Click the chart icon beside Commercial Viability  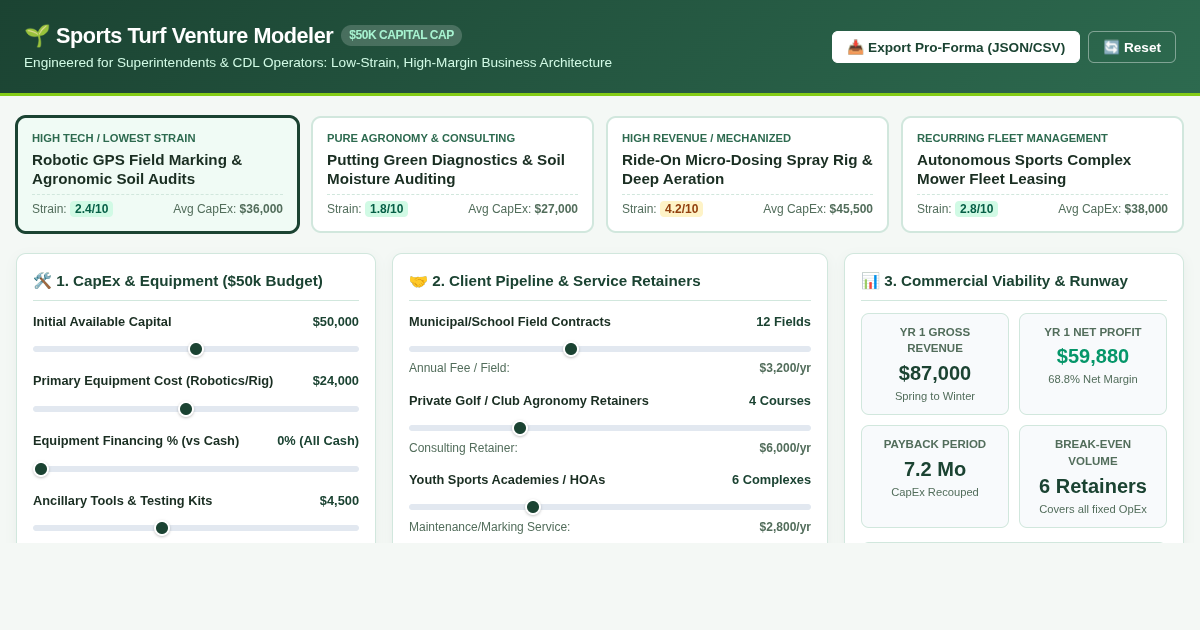(x=870, y=281)
